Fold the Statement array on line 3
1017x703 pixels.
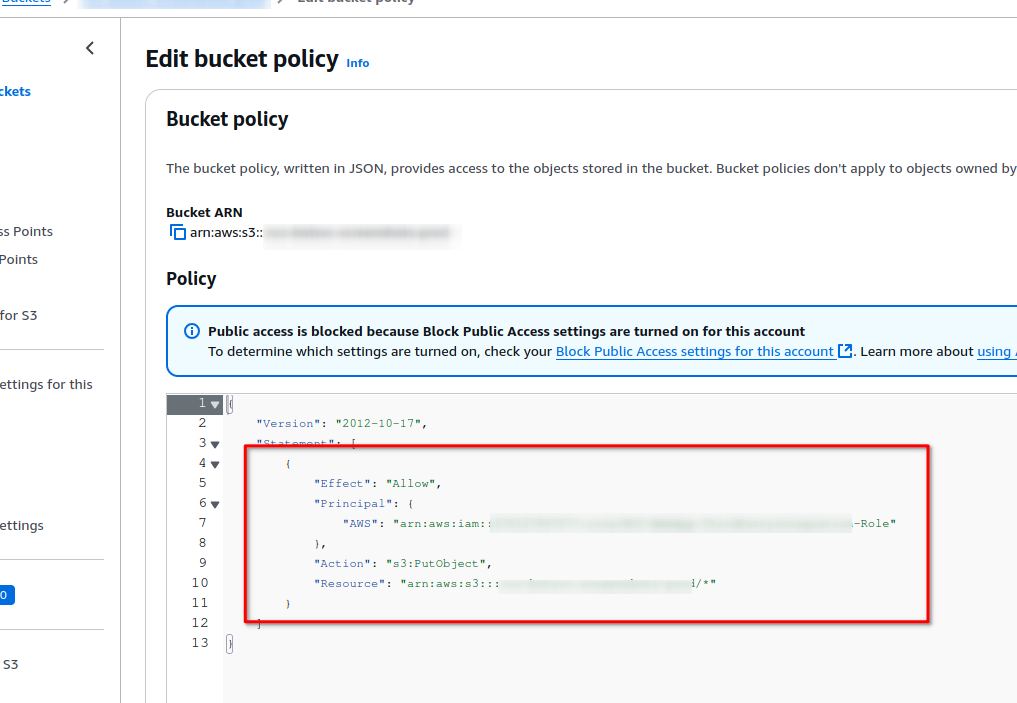coord(215,444)
